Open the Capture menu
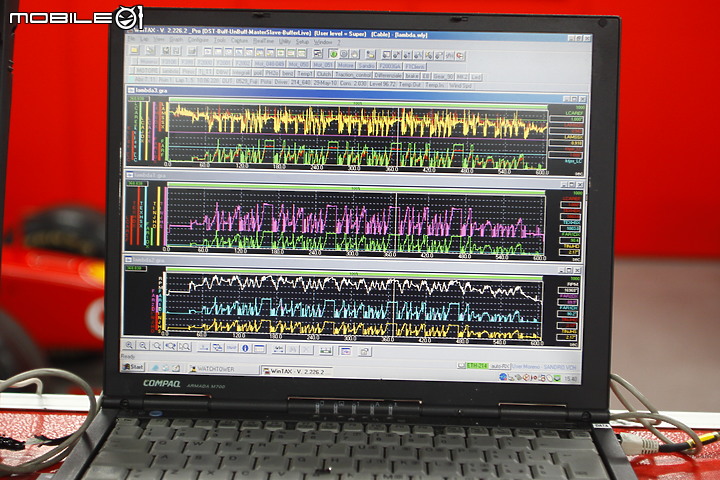The height and width of the screenshot is (480, 720). (239, 41)
